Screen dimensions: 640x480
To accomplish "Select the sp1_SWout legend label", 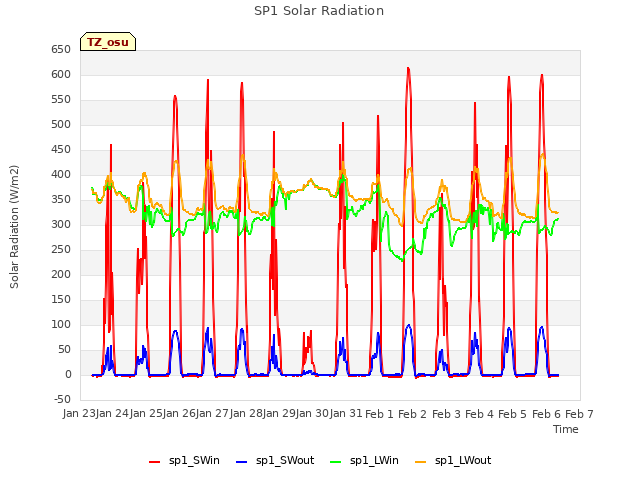I will (285, 461).
